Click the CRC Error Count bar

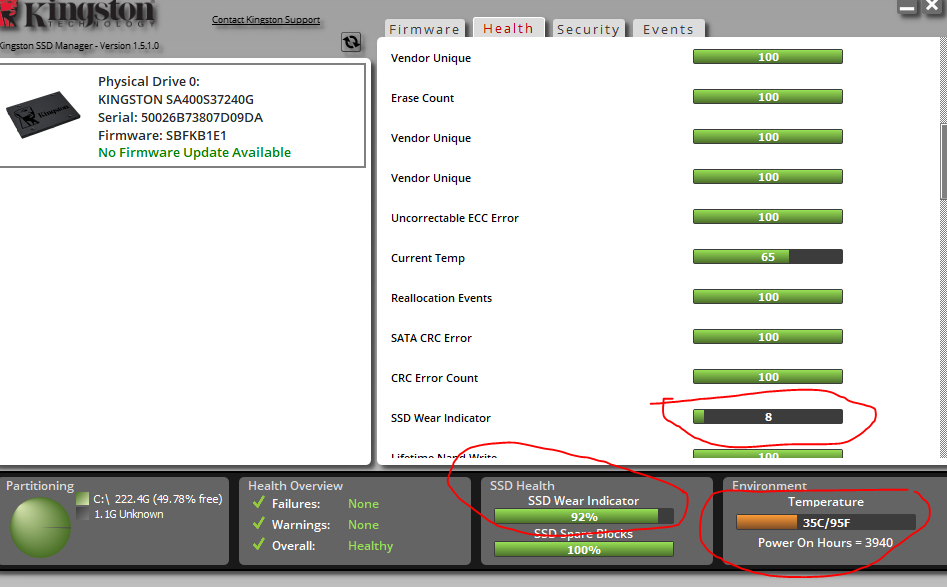[x=768, y=377]
